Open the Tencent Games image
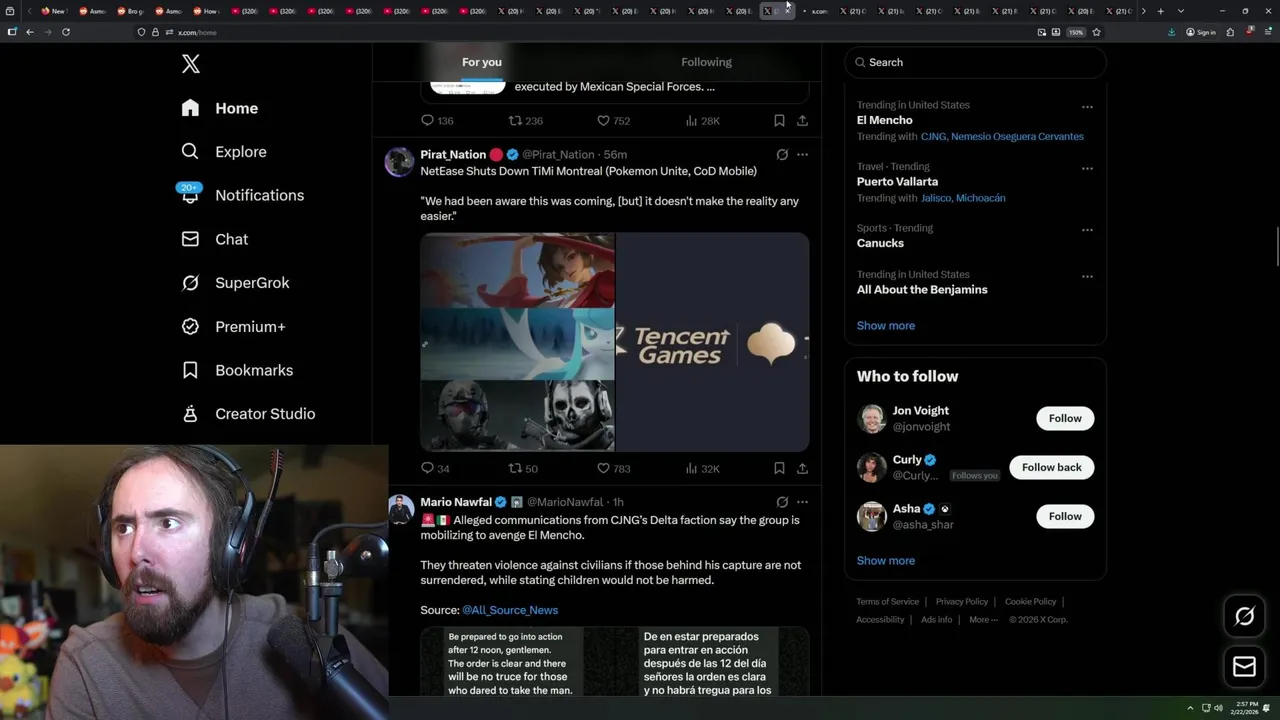Screen dimensions: 1280x720 click(712, 342)
